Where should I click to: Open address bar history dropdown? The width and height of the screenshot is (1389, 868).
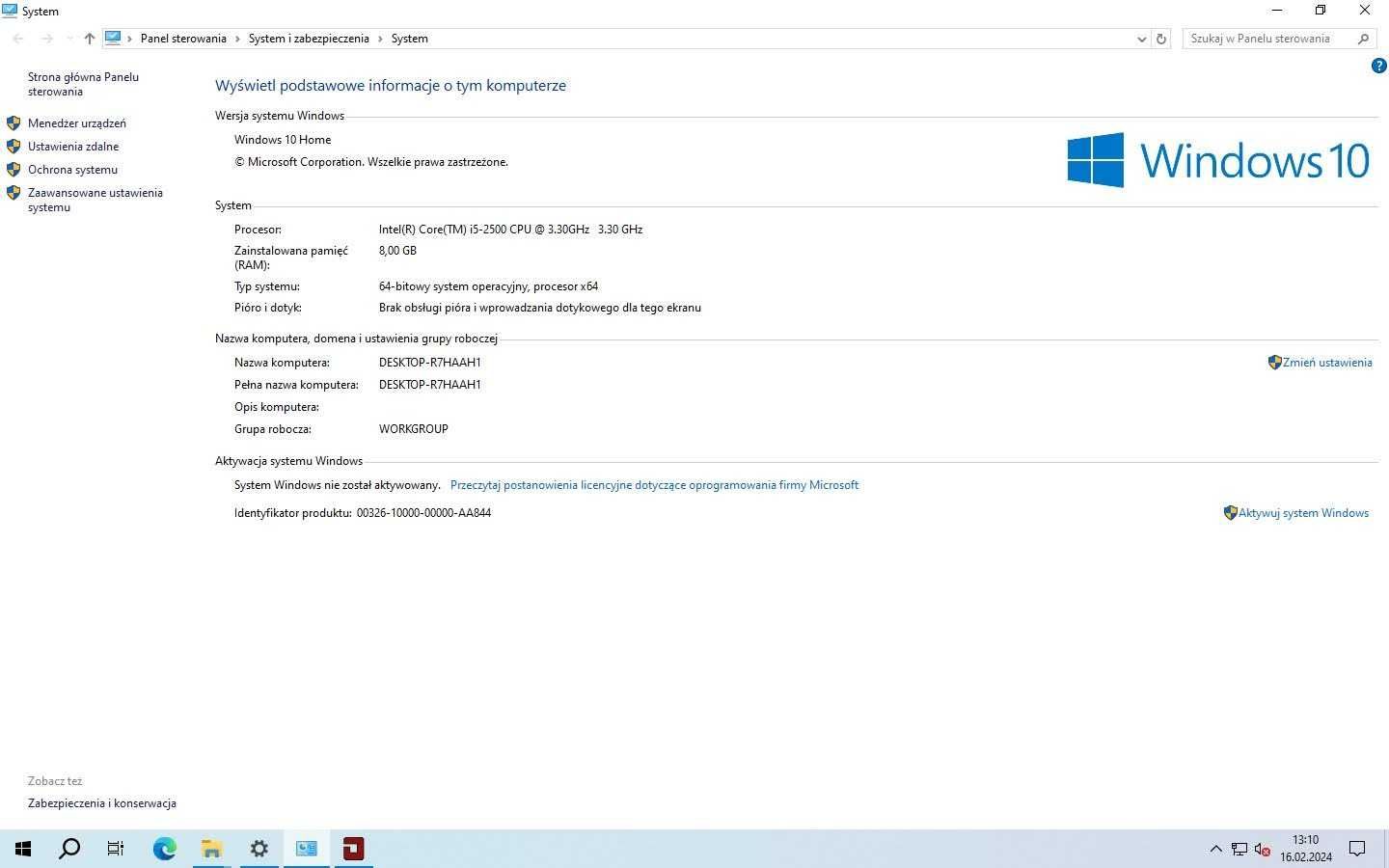click(x=1142, y=39)
